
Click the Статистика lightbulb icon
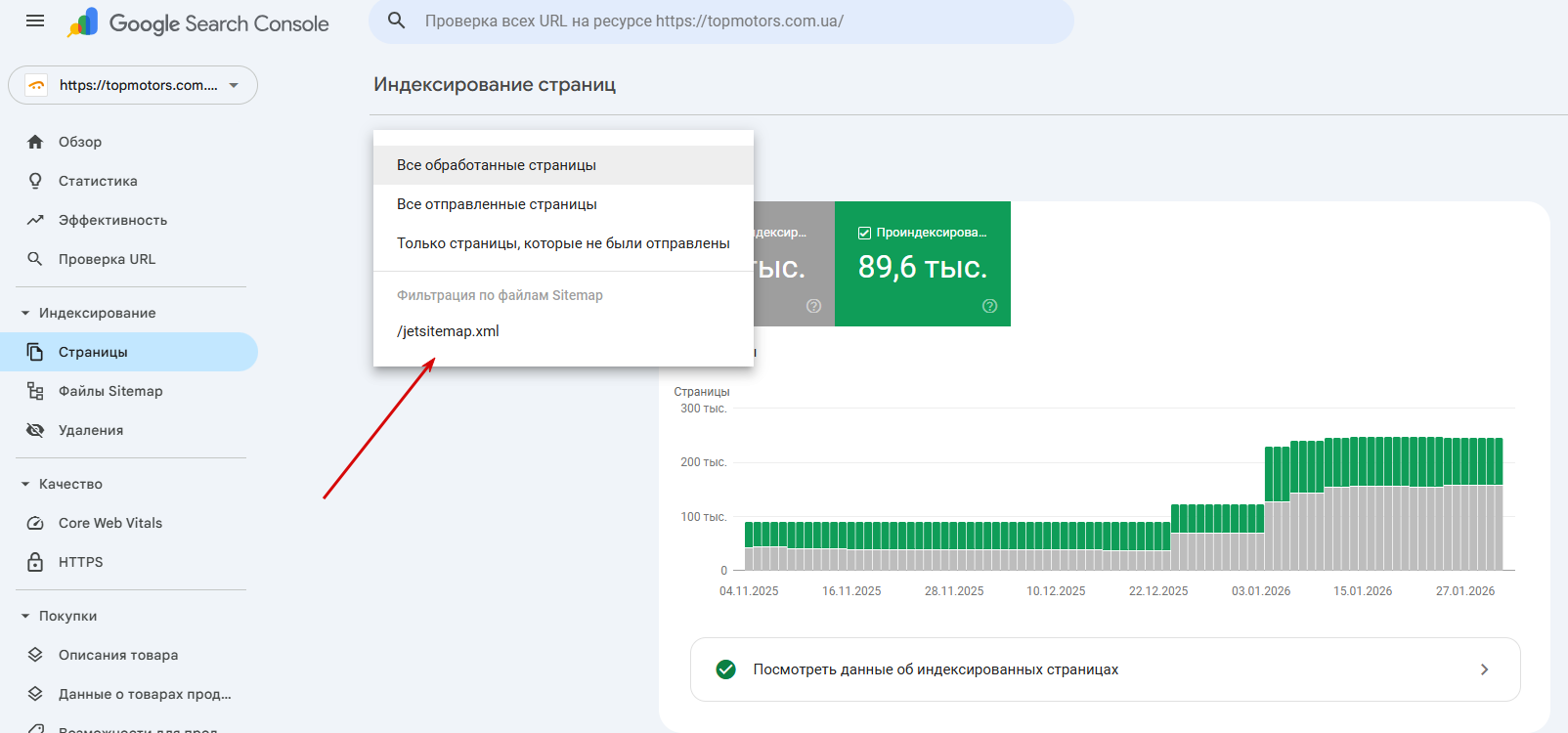[x=35, y=181]
